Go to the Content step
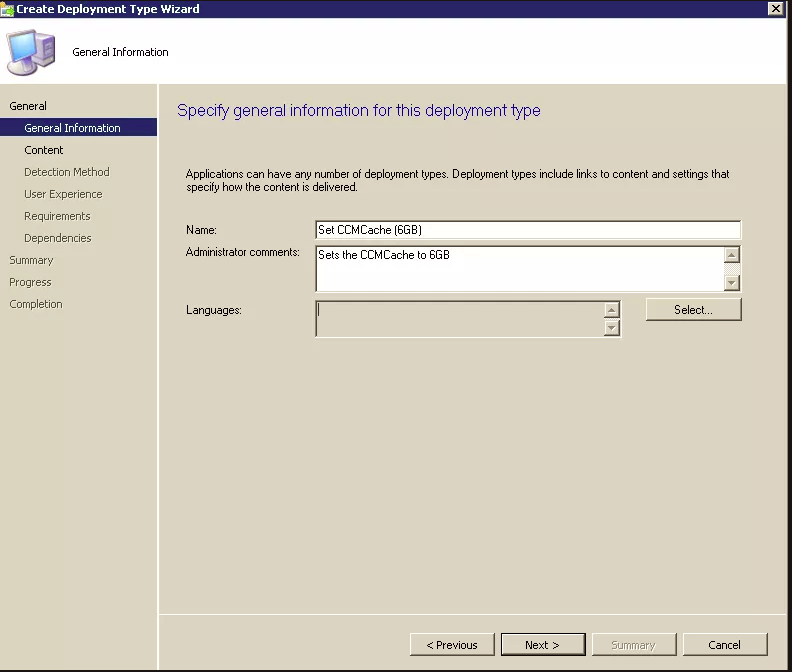Image resolution: width=792 pixels, height=672 pixels. (43, 150)
